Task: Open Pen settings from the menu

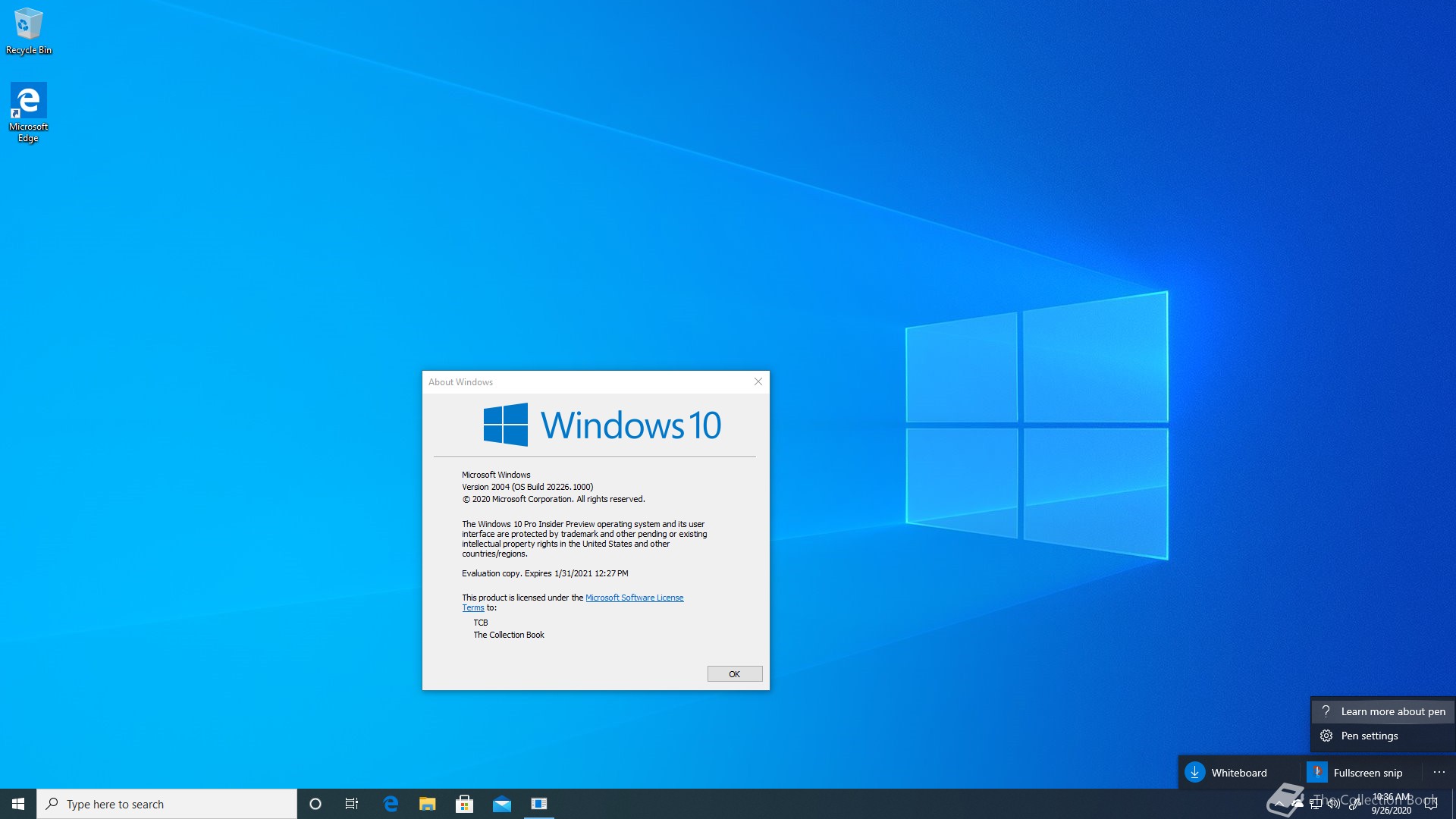Action: [1383, 736]
